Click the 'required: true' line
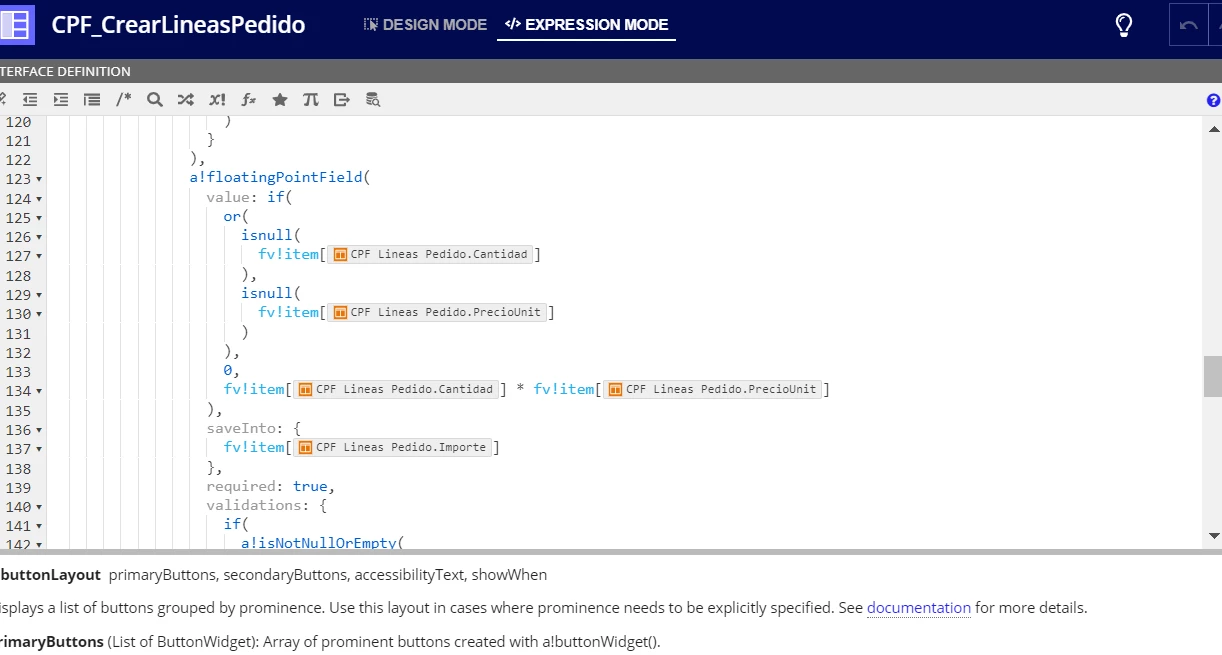This screenshot has height=655, width=1222. click(x=270, y=486)
